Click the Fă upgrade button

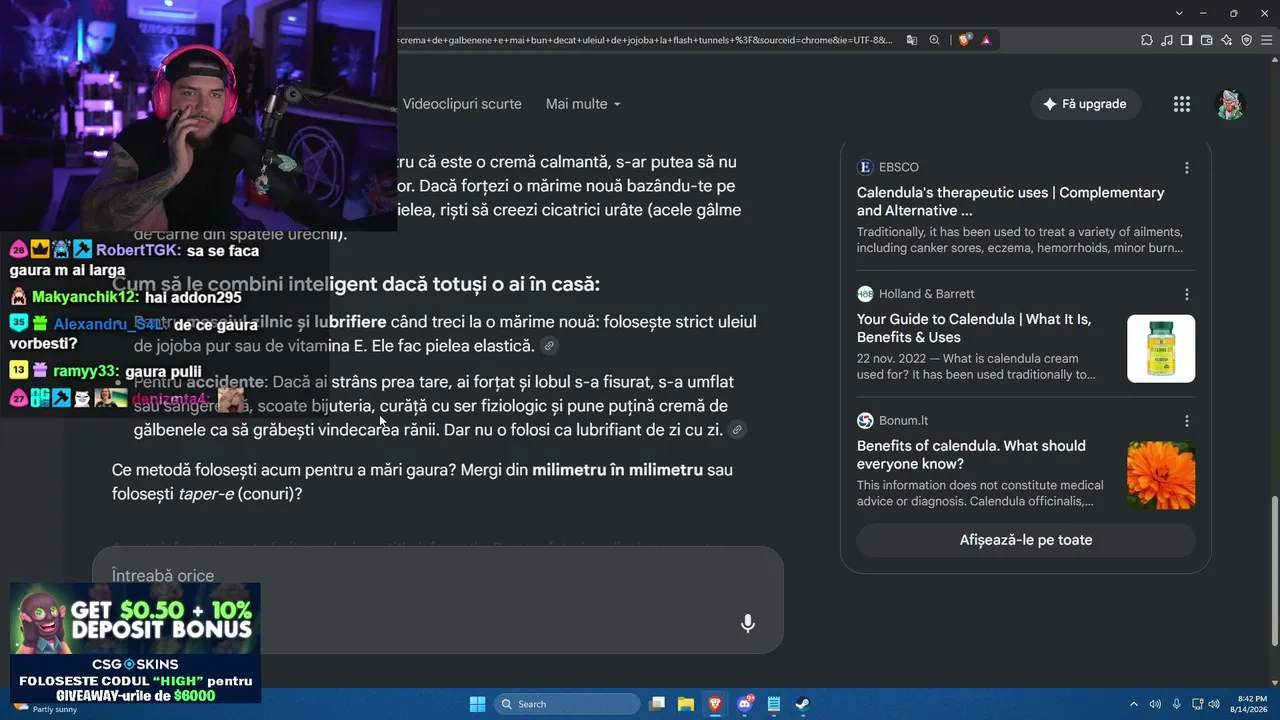click(1085, 104)
